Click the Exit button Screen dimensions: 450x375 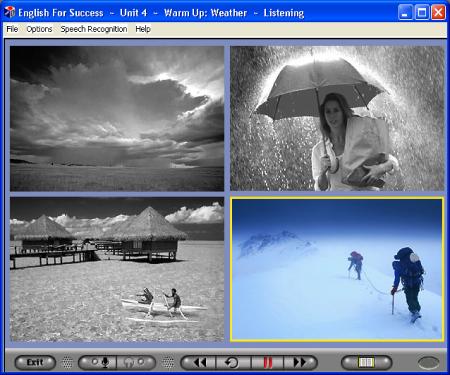click(x=35, y=362)
